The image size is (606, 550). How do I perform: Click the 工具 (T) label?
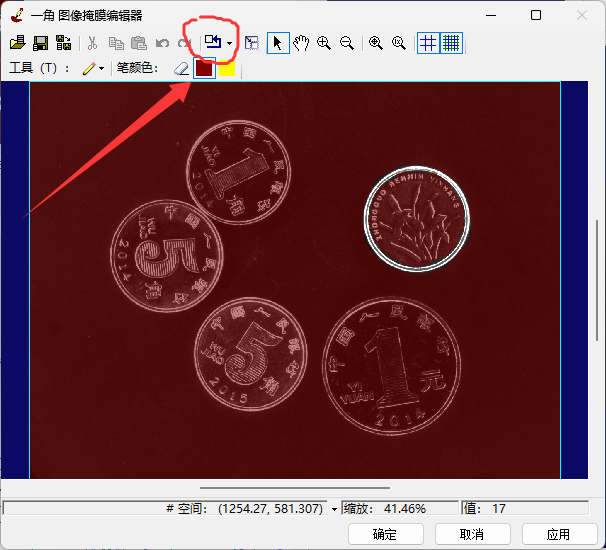click(x=39, y=68)
